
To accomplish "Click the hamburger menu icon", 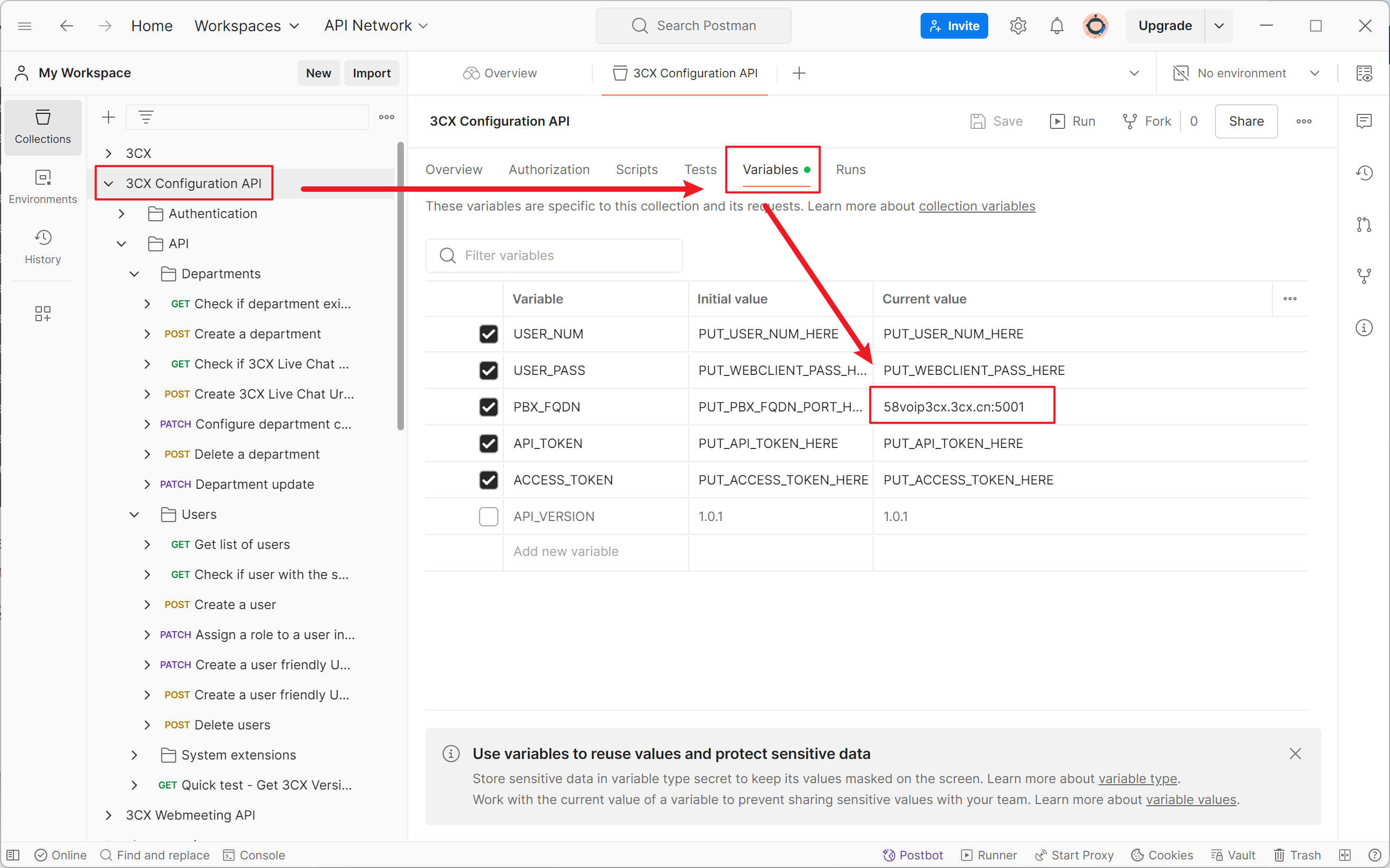I will (25, 26).
